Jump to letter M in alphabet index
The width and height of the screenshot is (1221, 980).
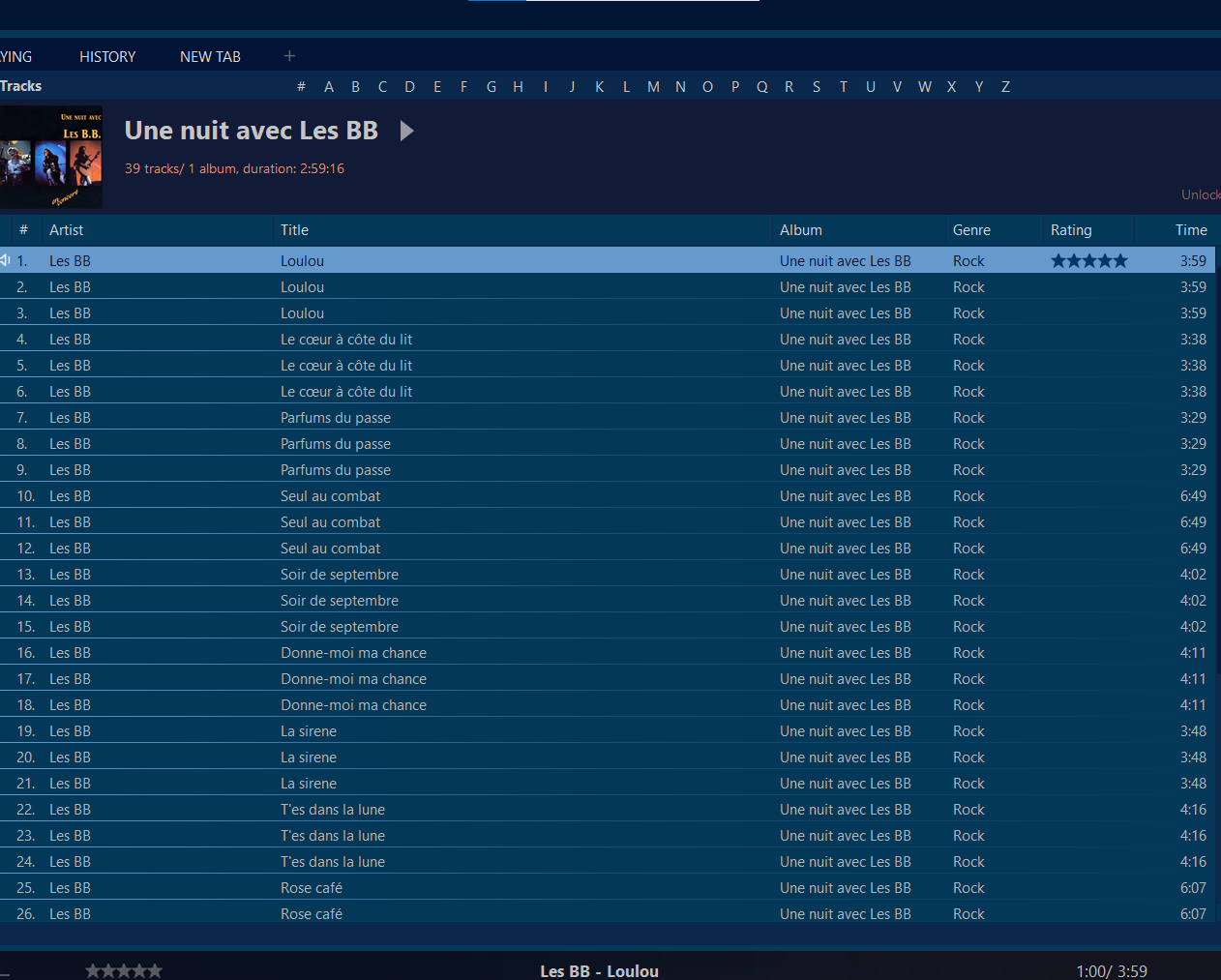(x=653, y=87)
